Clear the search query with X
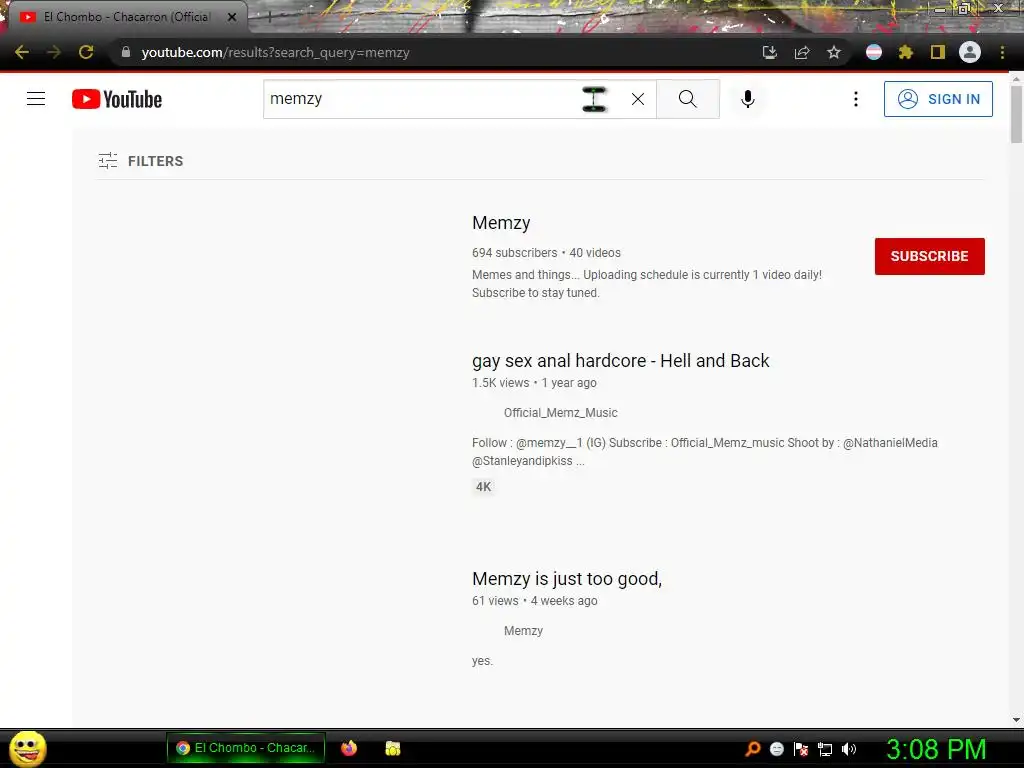 tap(638, 99)
